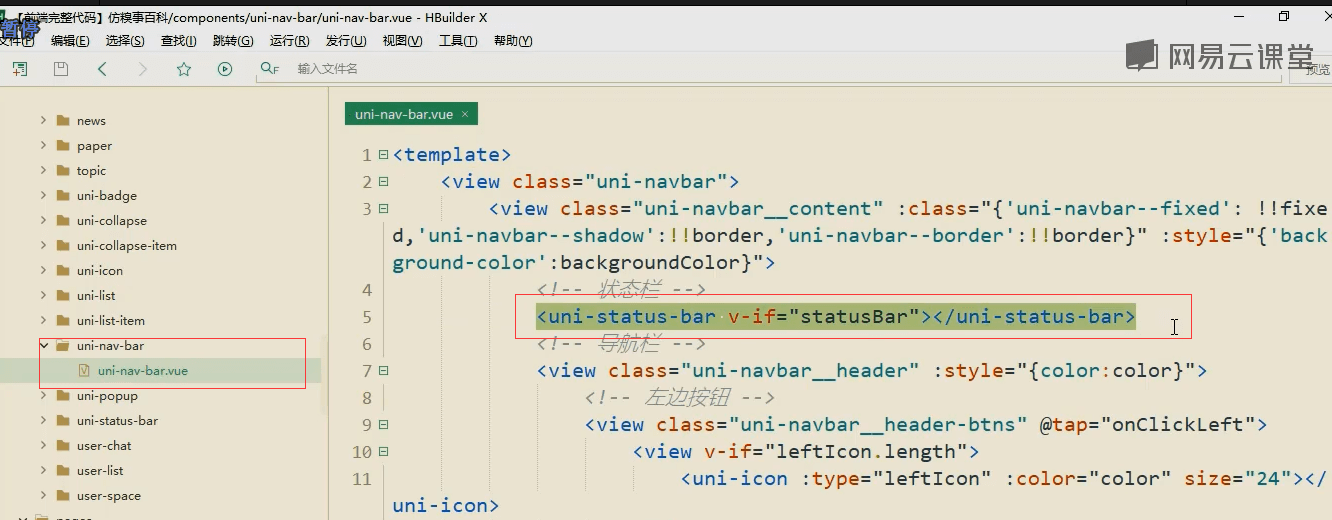
Task: Click the open folder icon beside uni-nav-bar
Action: [63, 345]
